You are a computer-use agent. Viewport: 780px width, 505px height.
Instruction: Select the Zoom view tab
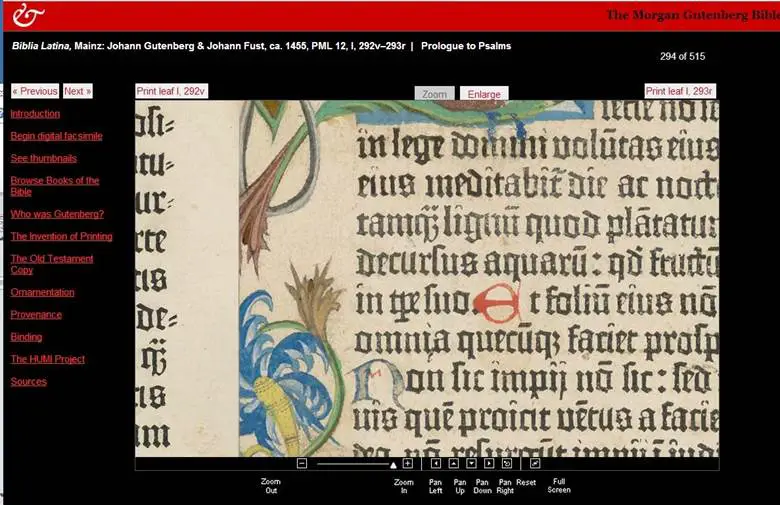click(434, 94)
